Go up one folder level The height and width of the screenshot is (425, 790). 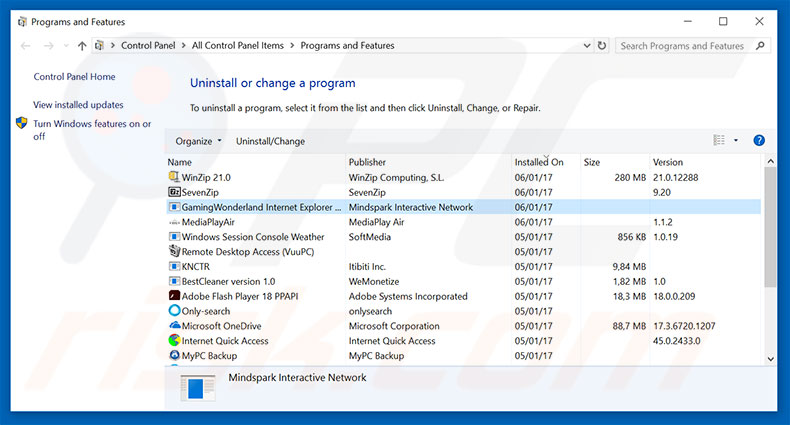(x=82, y=46)
